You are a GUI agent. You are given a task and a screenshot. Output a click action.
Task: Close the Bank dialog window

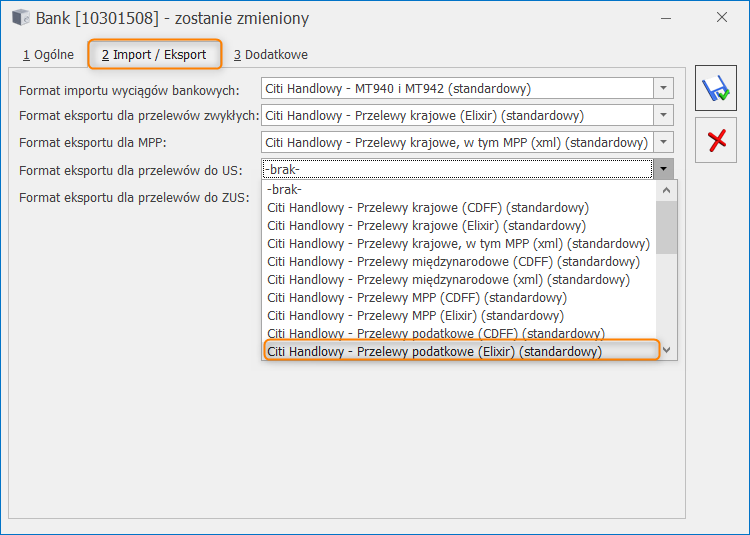tap(722, 18)
